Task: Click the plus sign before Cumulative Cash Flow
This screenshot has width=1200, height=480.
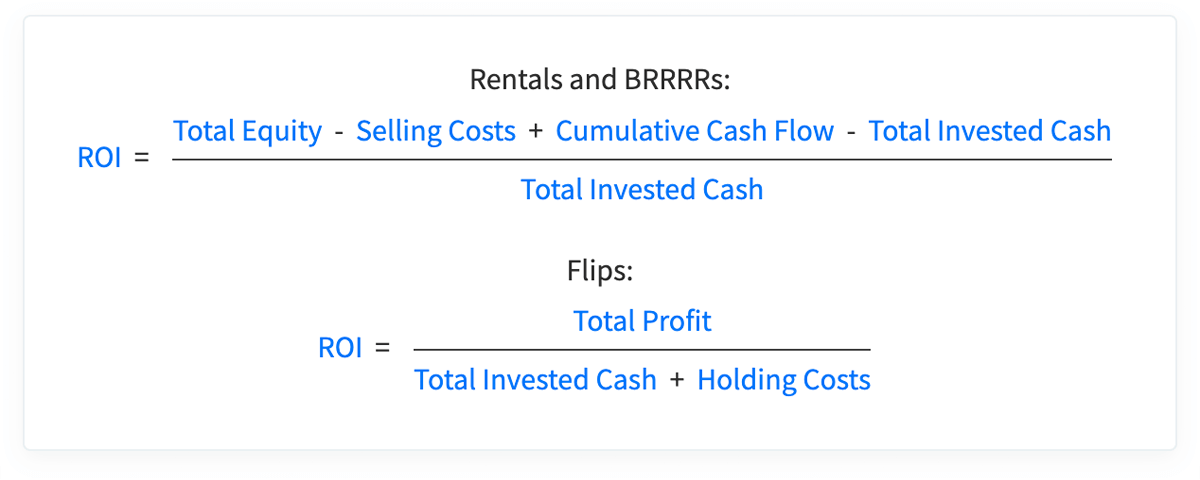Action: pos(536,131)
